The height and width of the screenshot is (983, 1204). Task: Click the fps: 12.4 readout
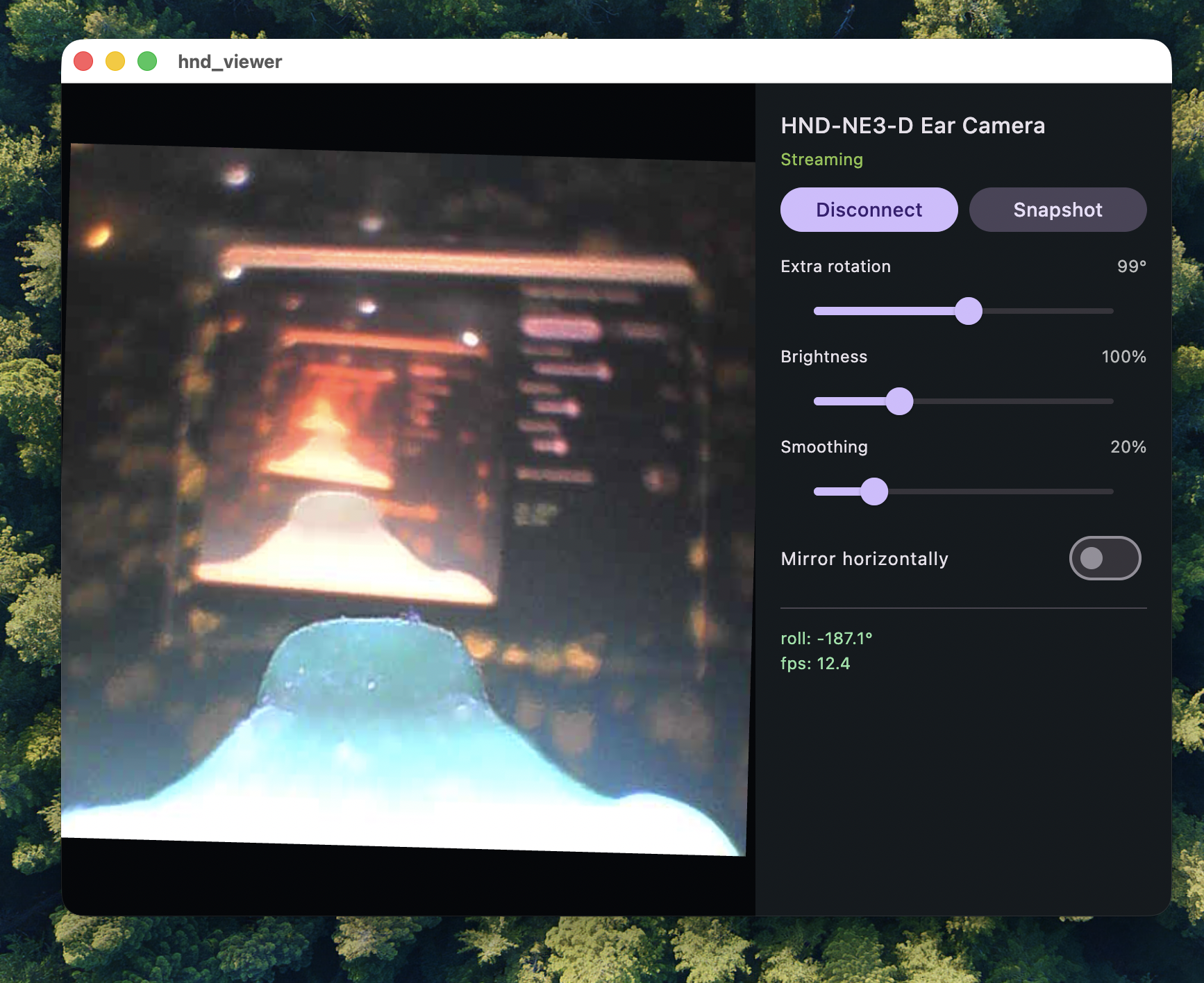815,664
